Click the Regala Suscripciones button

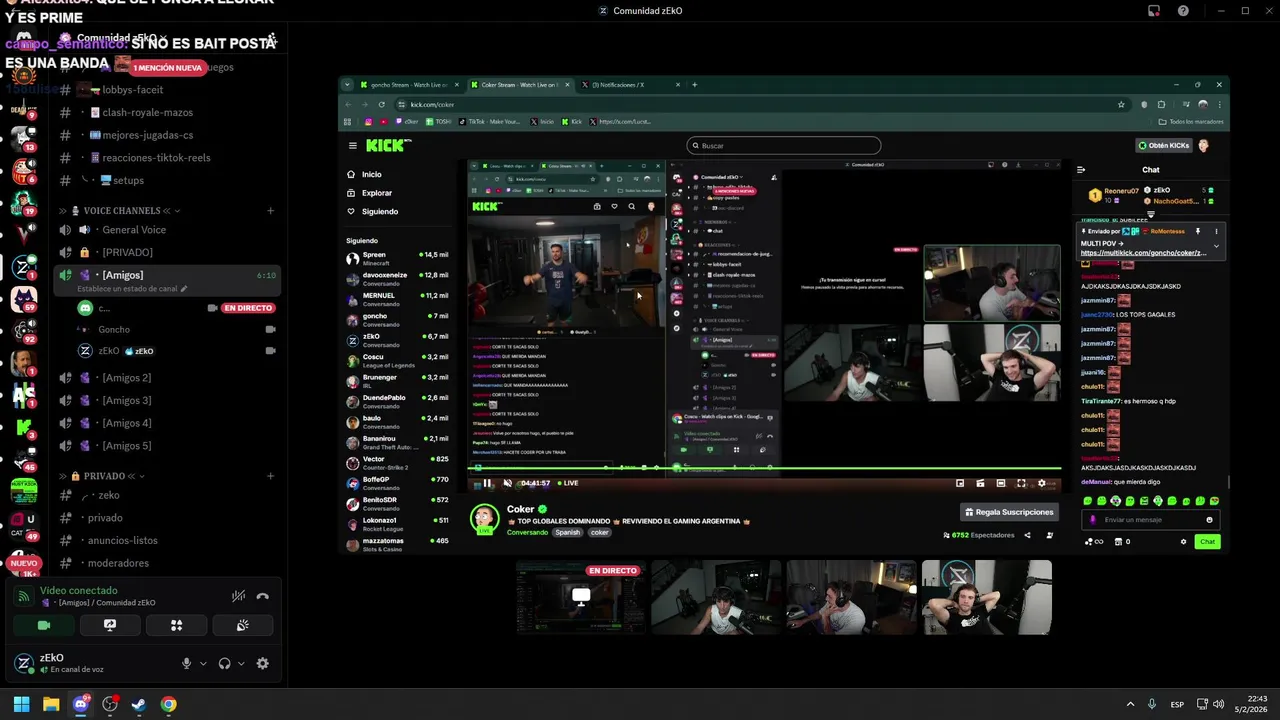click(x=1009, y=512)
